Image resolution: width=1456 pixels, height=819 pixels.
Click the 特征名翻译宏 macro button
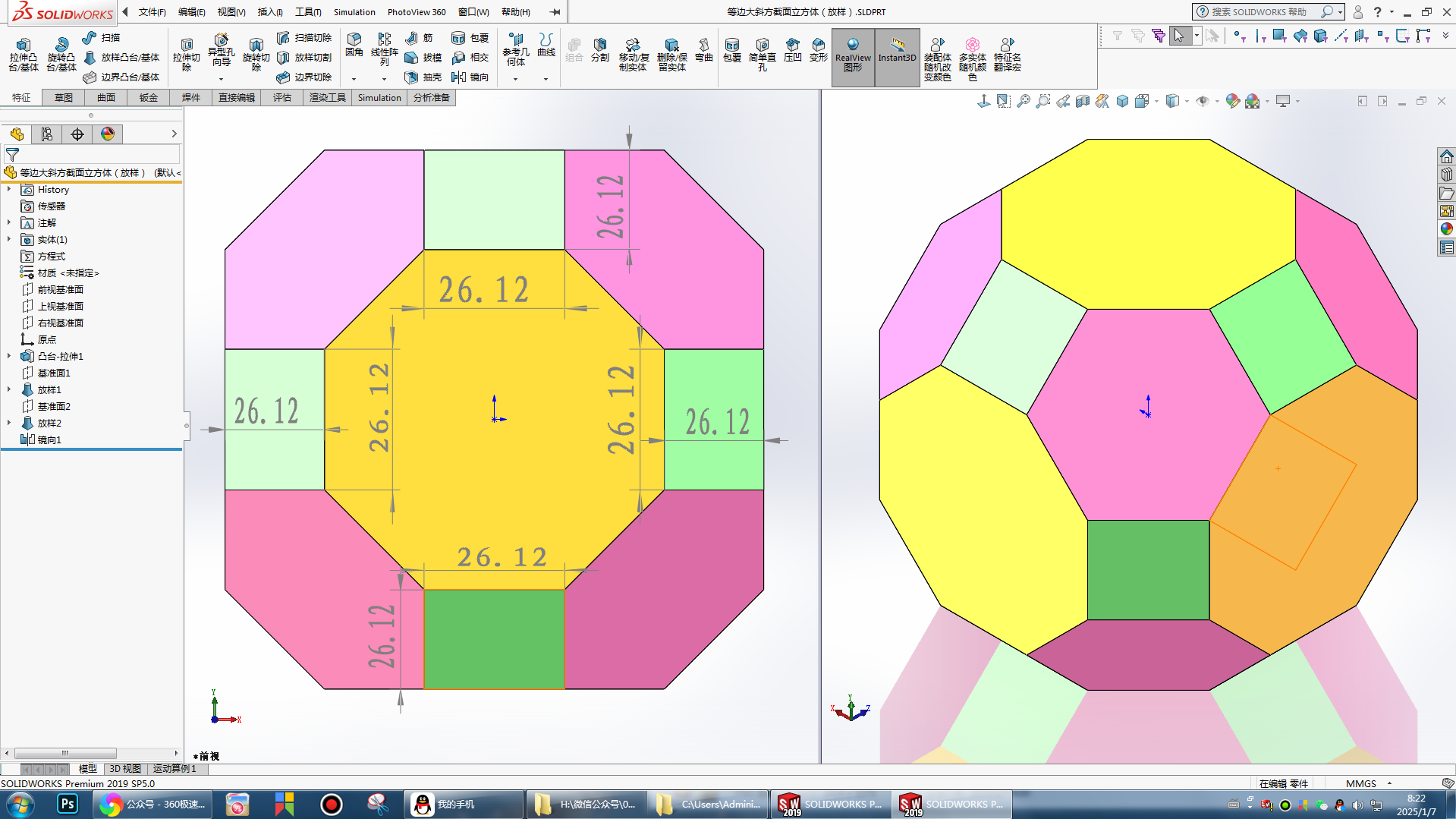(1008, 55)
